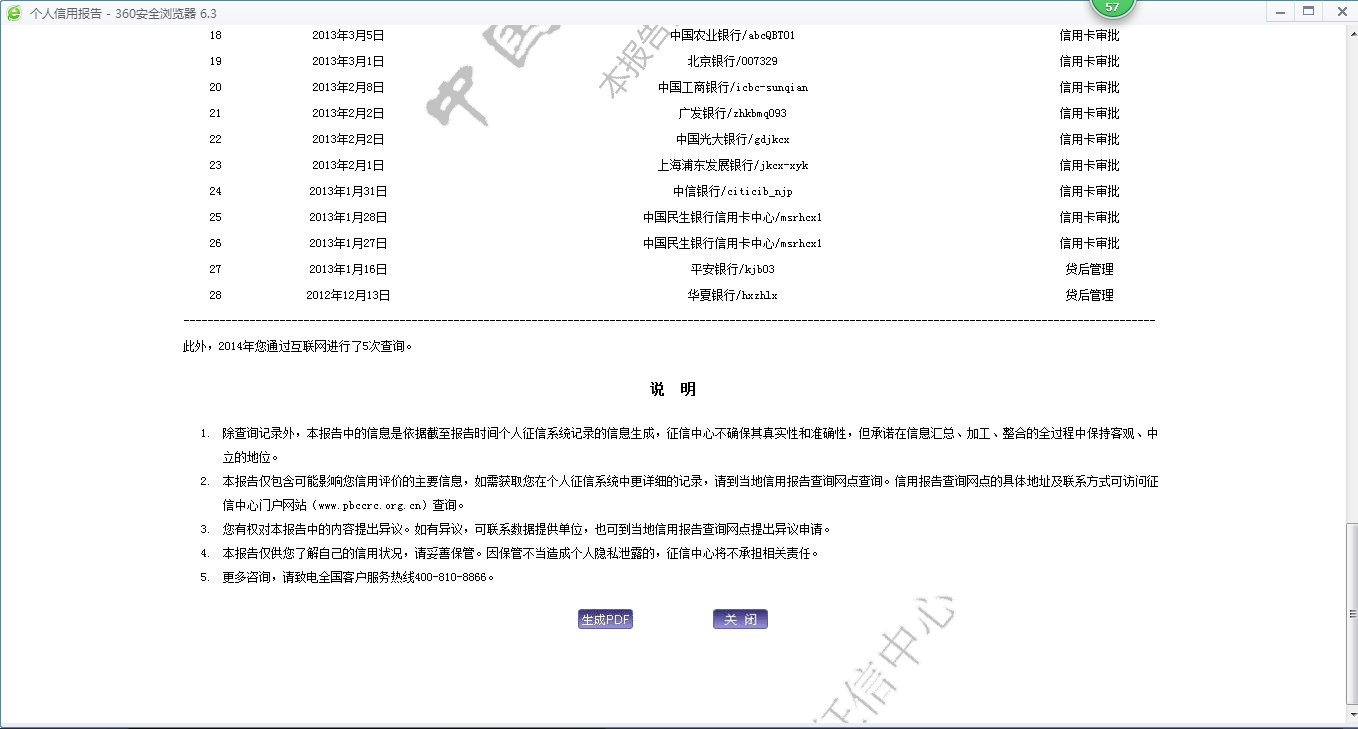Viewport: 1358px width, 729px height.
Task: Click the query date 2013年1月27日
Action: coord(348,243)
